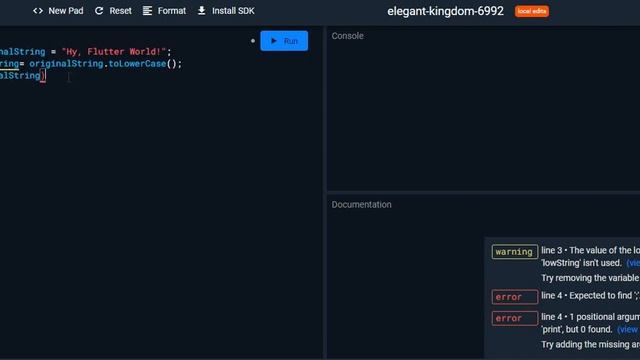This screenshot has width=640, height=360.
Task: Click the first error badge, Expected to find
Action: point(515,297)
